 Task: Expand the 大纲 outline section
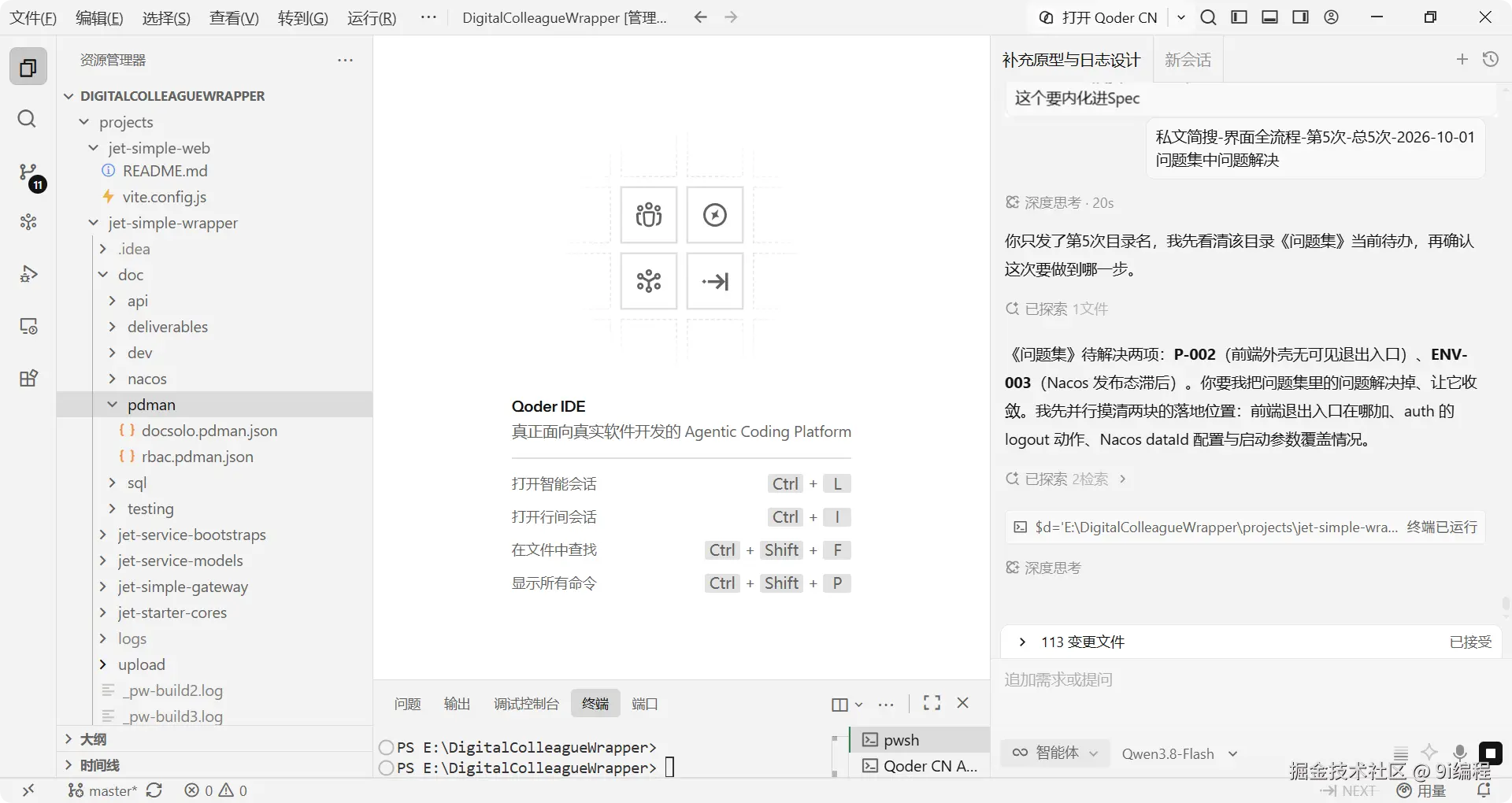click(214, 739)
